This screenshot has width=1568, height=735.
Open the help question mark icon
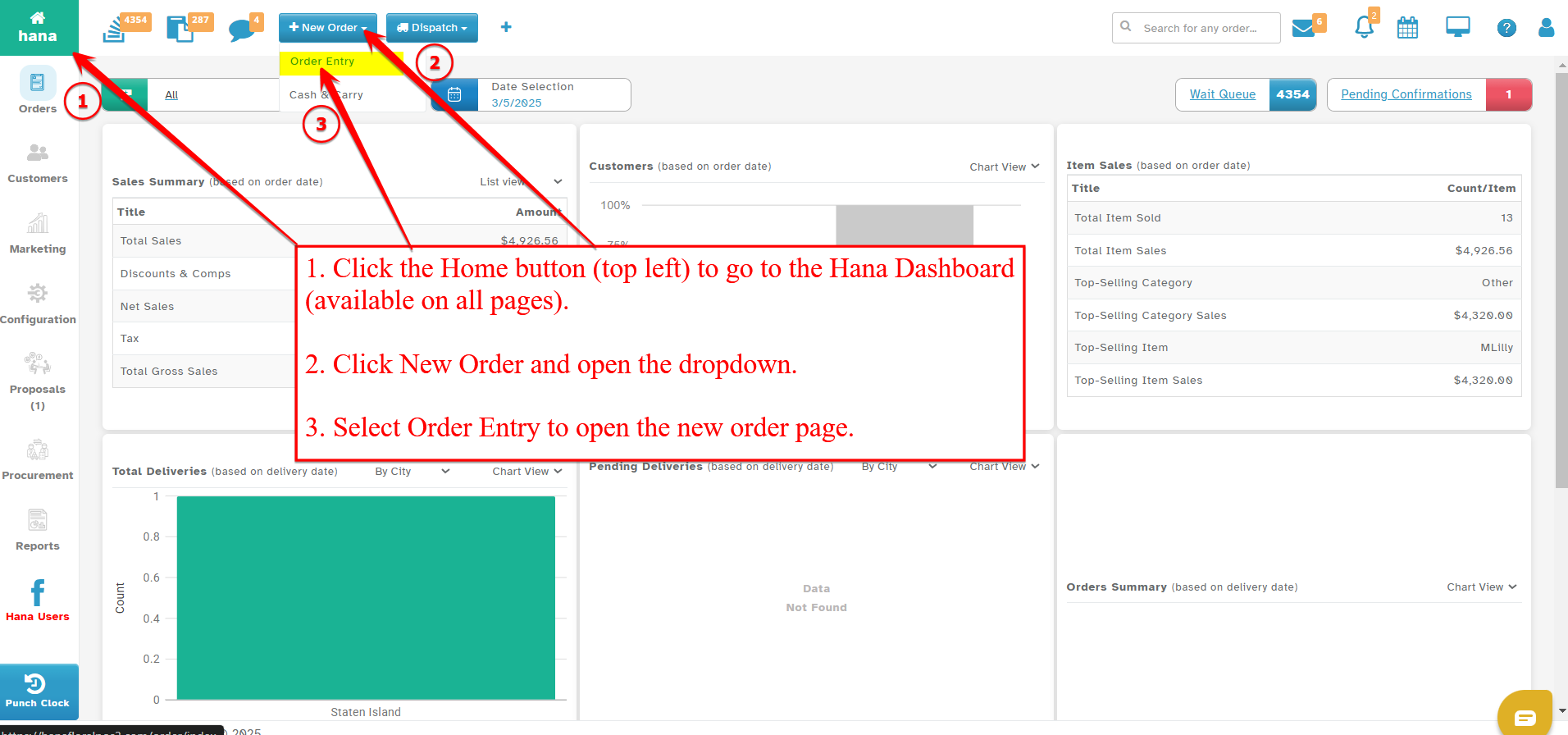[1506, 28]
